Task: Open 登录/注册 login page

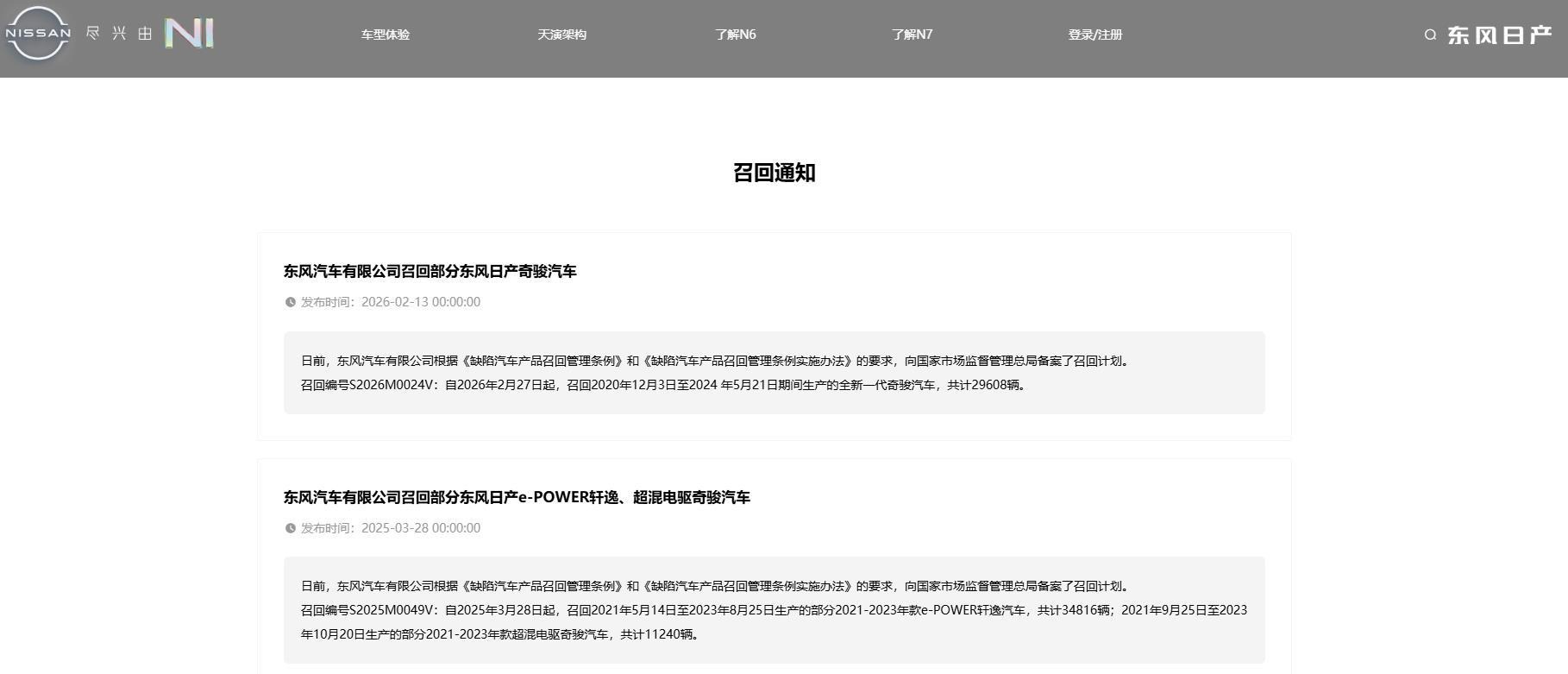Action: (1095, 35)
